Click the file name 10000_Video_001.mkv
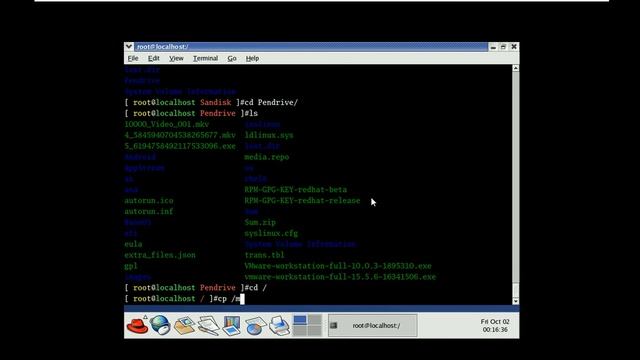The width and height of the screenshot is (640, 360). [x=167, y=124]
